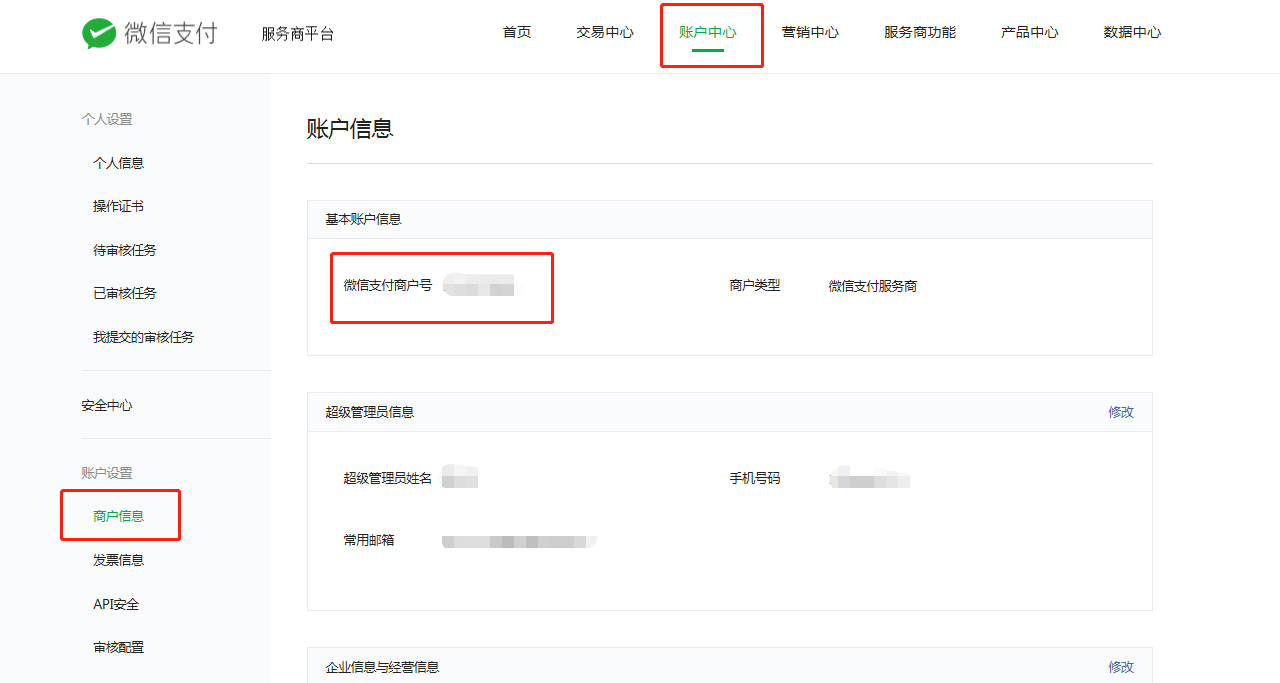The image size is (1280, 683).
Task: Open 操作证书 sidebar item
Action: click(x=119, y=206)
